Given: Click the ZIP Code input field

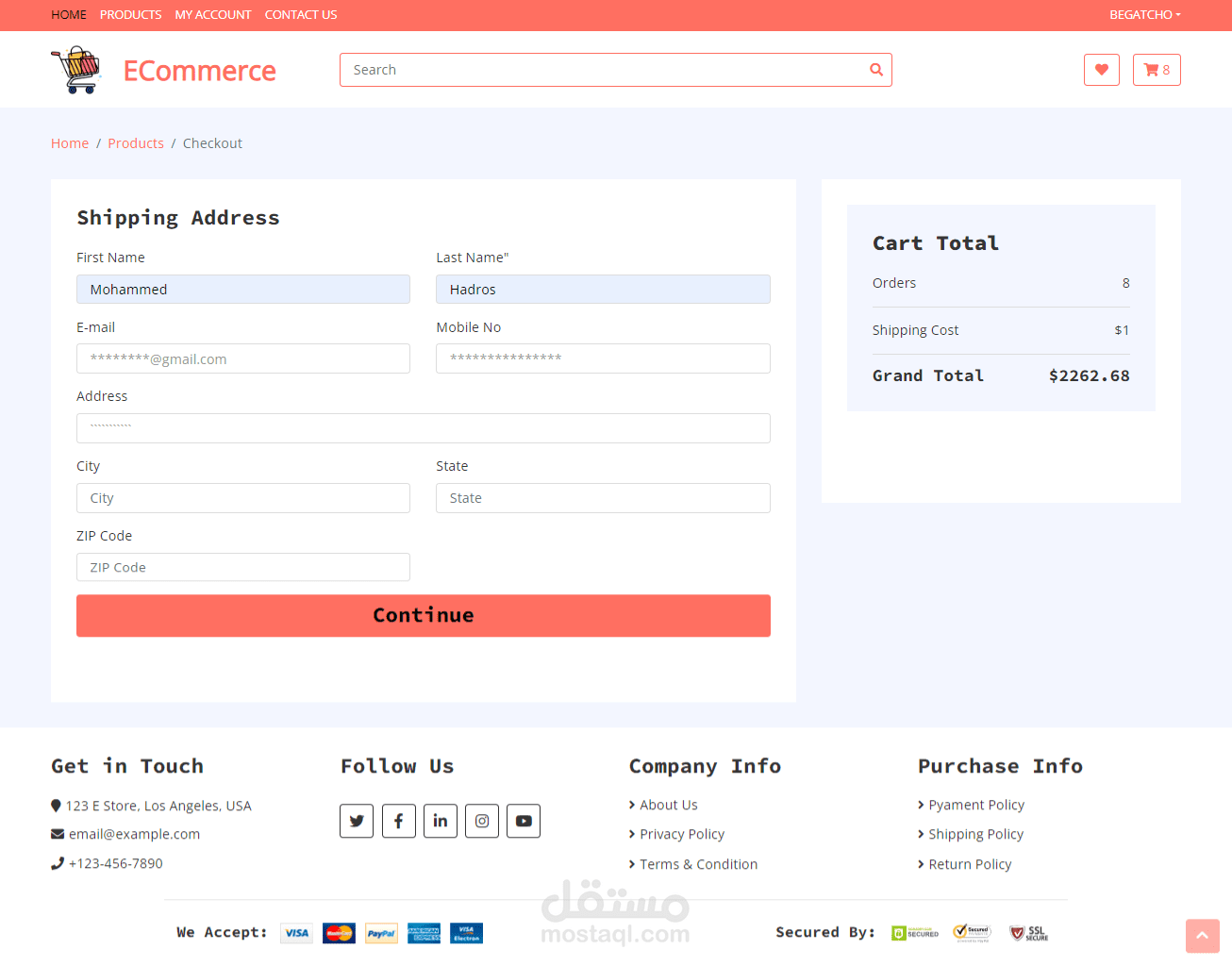Looking at the screenshot, I should click(x=243, y=567).
